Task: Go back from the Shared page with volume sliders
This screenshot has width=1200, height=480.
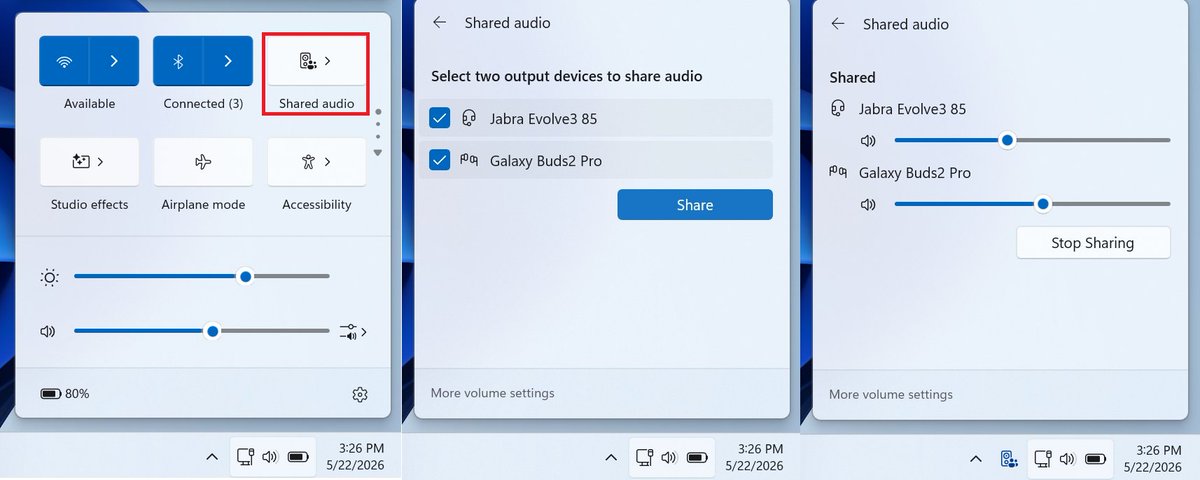Action: click(837, 23)
